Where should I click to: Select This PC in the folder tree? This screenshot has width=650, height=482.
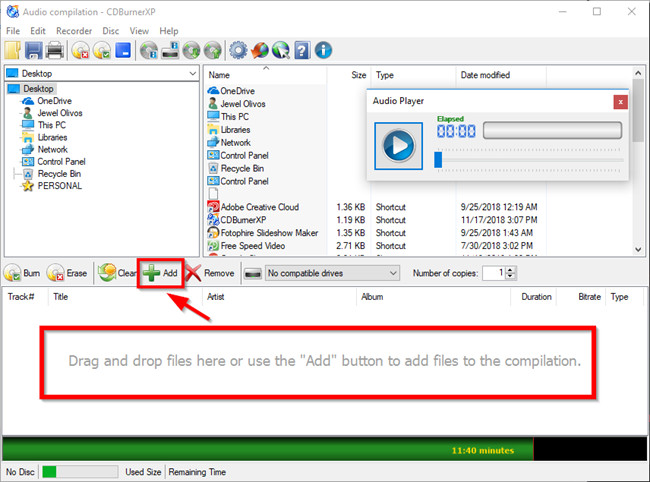pyautogui.click(x=52, y=125)
